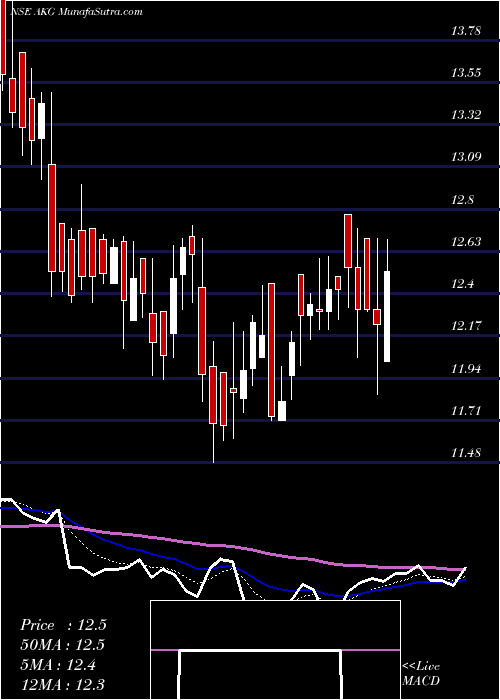This screenshot has height=700, width=500.
Task: Select the 12.63 price axis label
Action: [x=466, y=242]
